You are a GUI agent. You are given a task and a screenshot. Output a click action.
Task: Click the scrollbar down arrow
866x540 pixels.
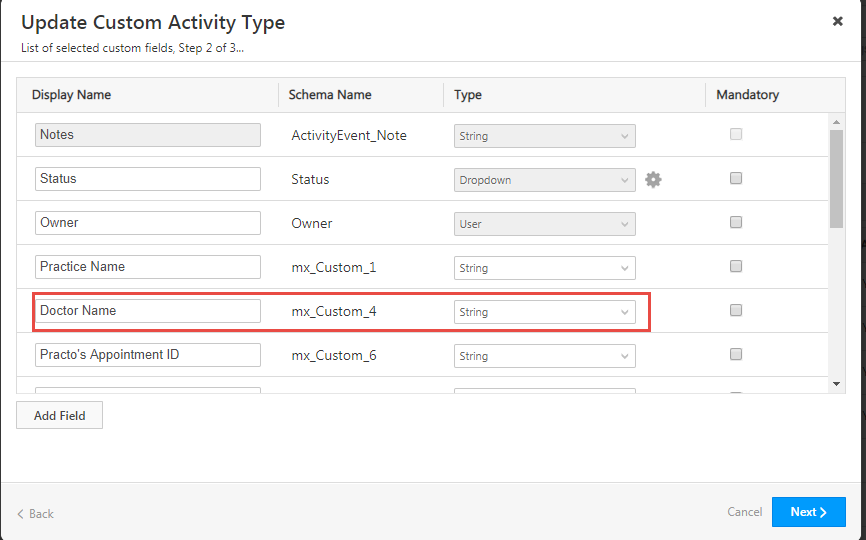837,383
